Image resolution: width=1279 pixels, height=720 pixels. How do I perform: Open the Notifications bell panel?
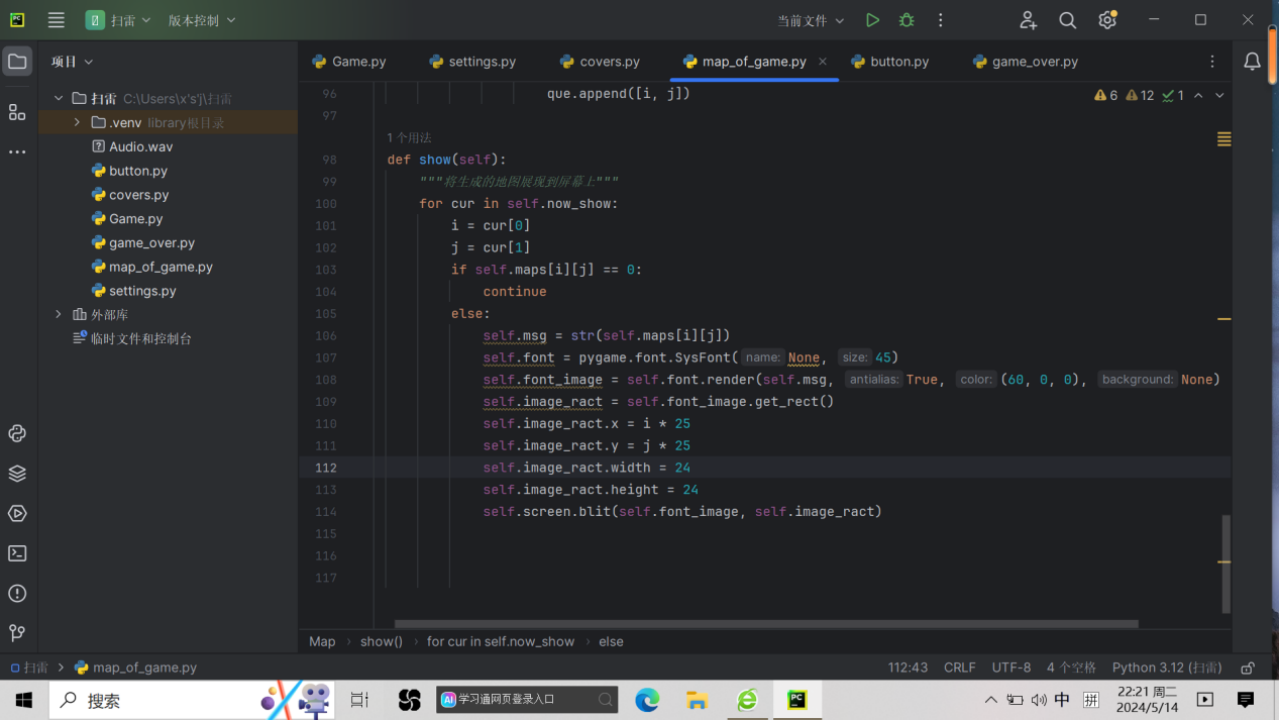[x=1252, y=61]
